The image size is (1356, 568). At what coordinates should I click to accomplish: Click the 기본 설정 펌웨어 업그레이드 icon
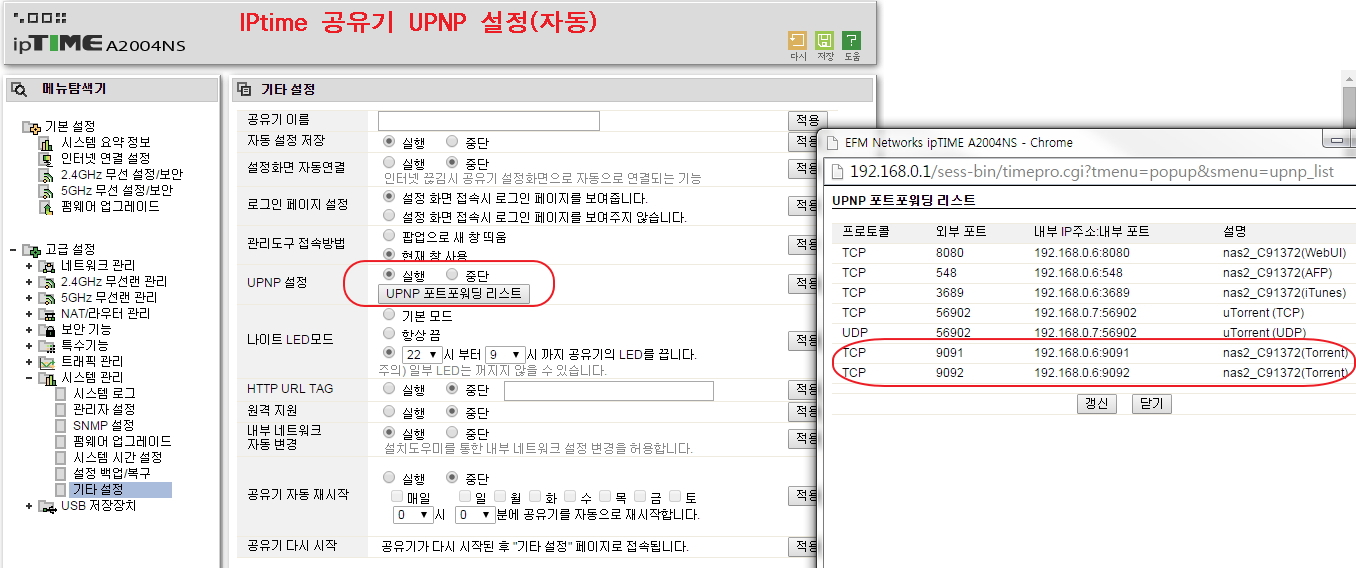pos(46,206)
